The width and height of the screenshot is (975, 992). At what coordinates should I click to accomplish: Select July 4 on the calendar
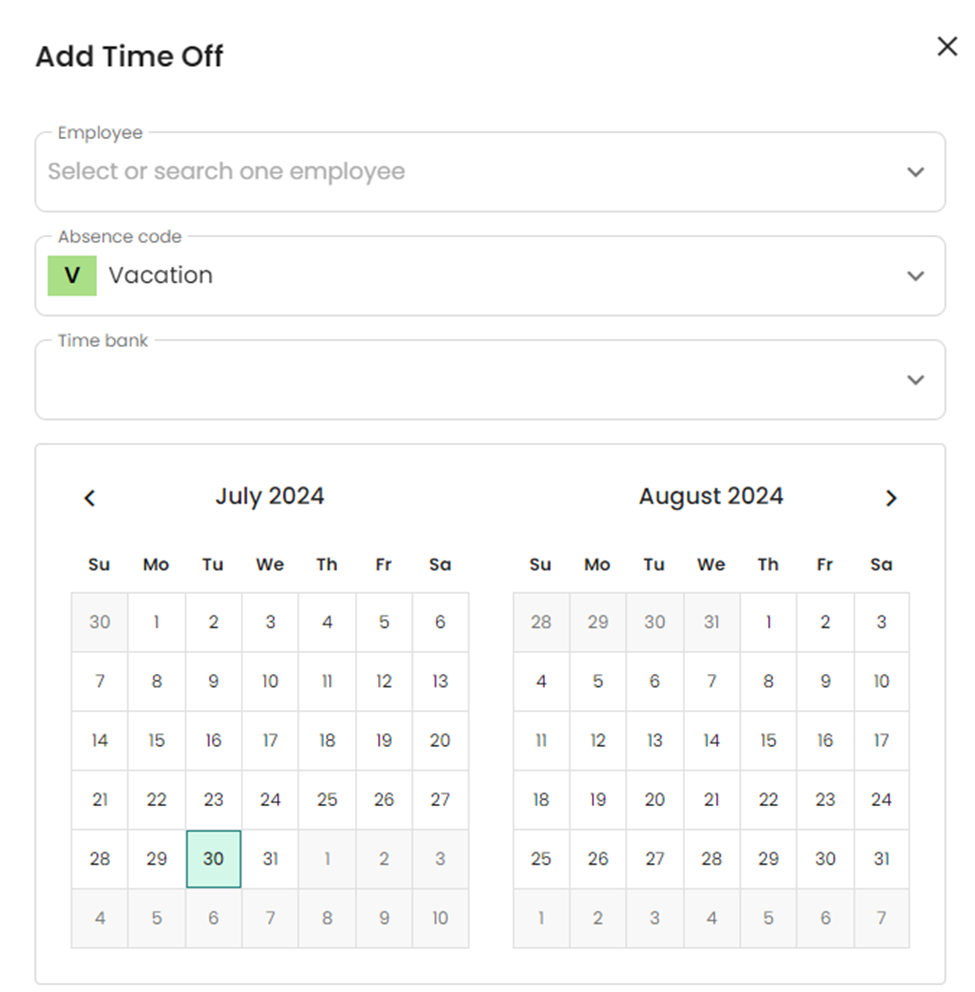tap(327, 622)
